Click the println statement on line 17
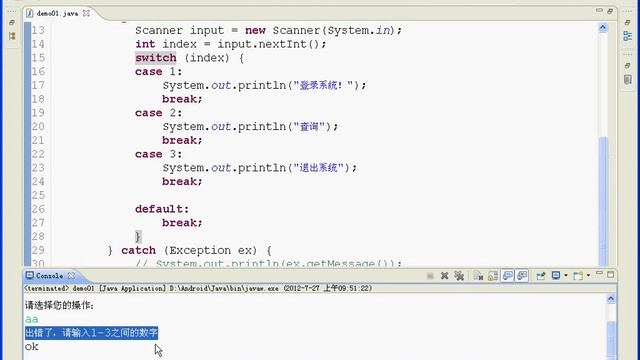Image resolution: width=640 pixels, height=360 pixels. 264,85
